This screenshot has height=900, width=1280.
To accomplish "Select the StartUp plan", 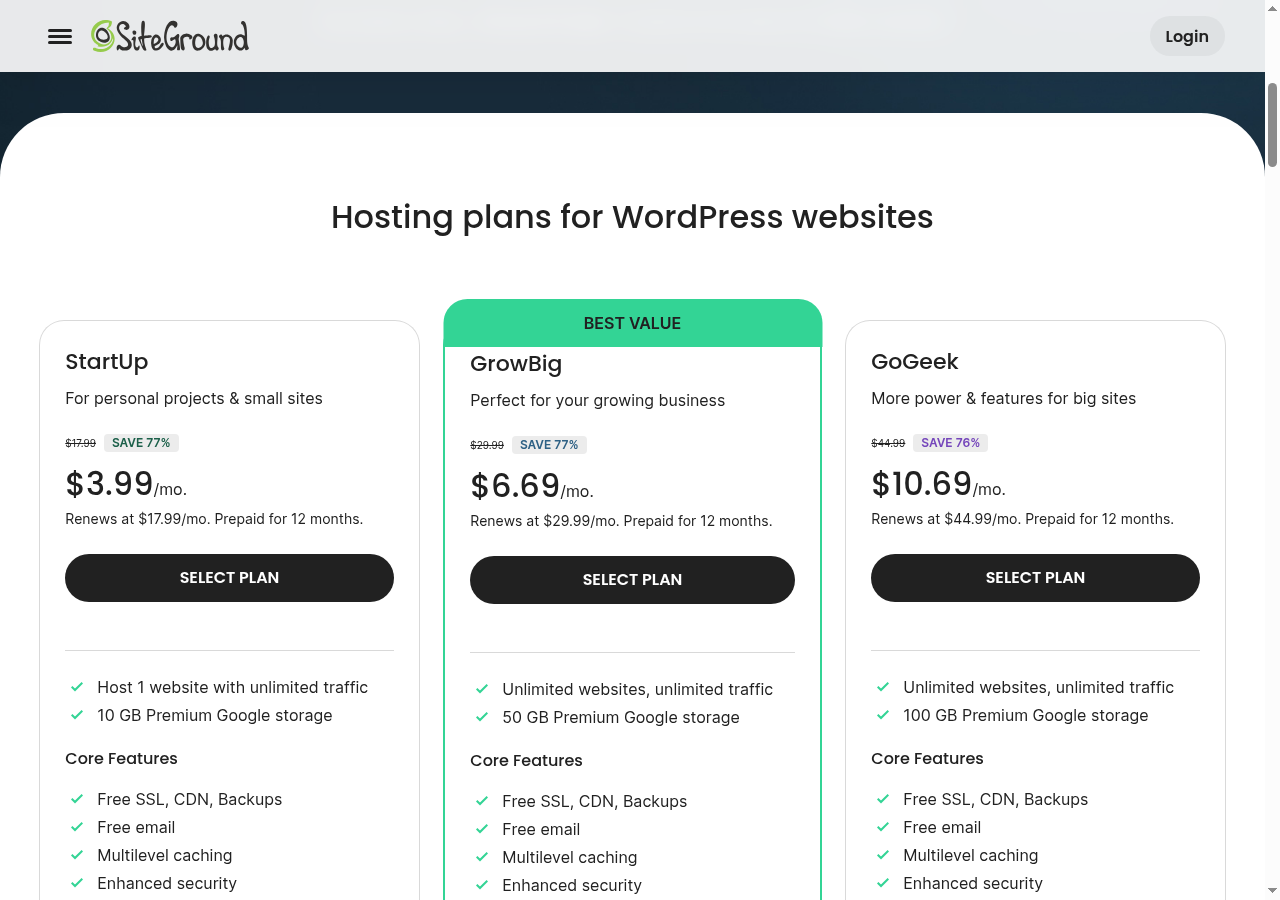I will point(229,578).
